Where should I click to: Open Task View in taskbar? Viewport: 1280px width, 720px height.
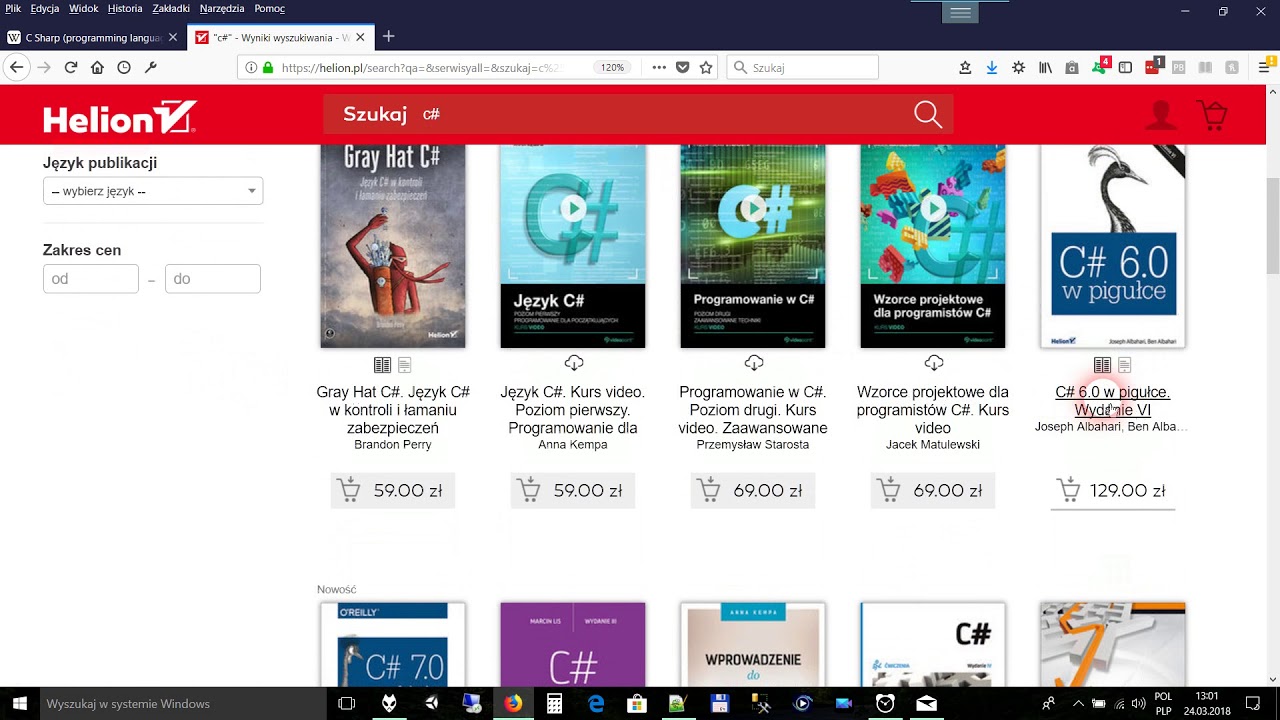coord(346,703)
